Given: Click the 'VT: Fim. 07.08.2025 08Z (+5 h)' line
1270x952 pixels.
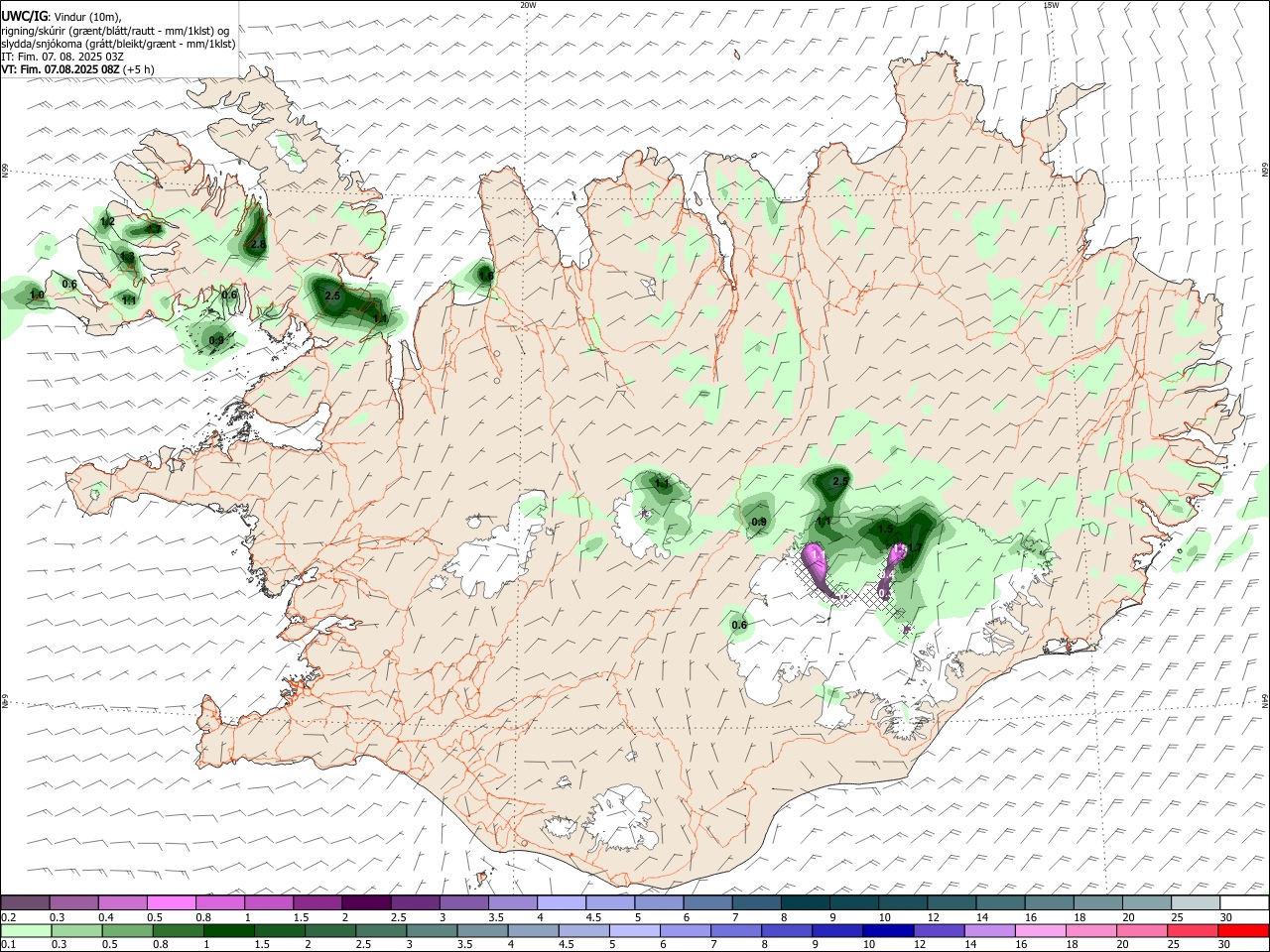Looking at the screenshot, I should click(77, 69).
